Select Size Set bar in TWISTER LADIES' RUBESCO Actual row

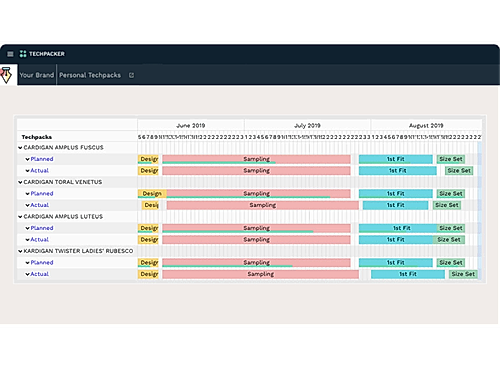tap(463, 274)
